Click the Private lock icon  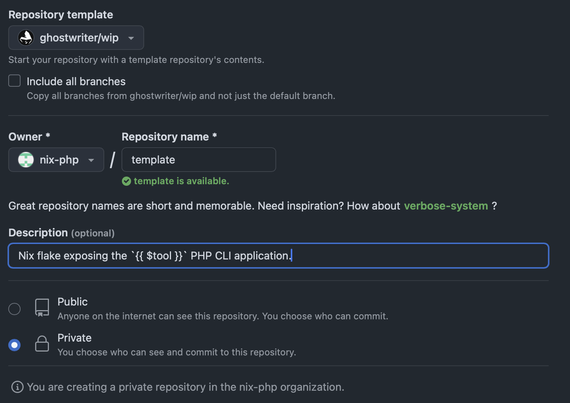[42, 343]
